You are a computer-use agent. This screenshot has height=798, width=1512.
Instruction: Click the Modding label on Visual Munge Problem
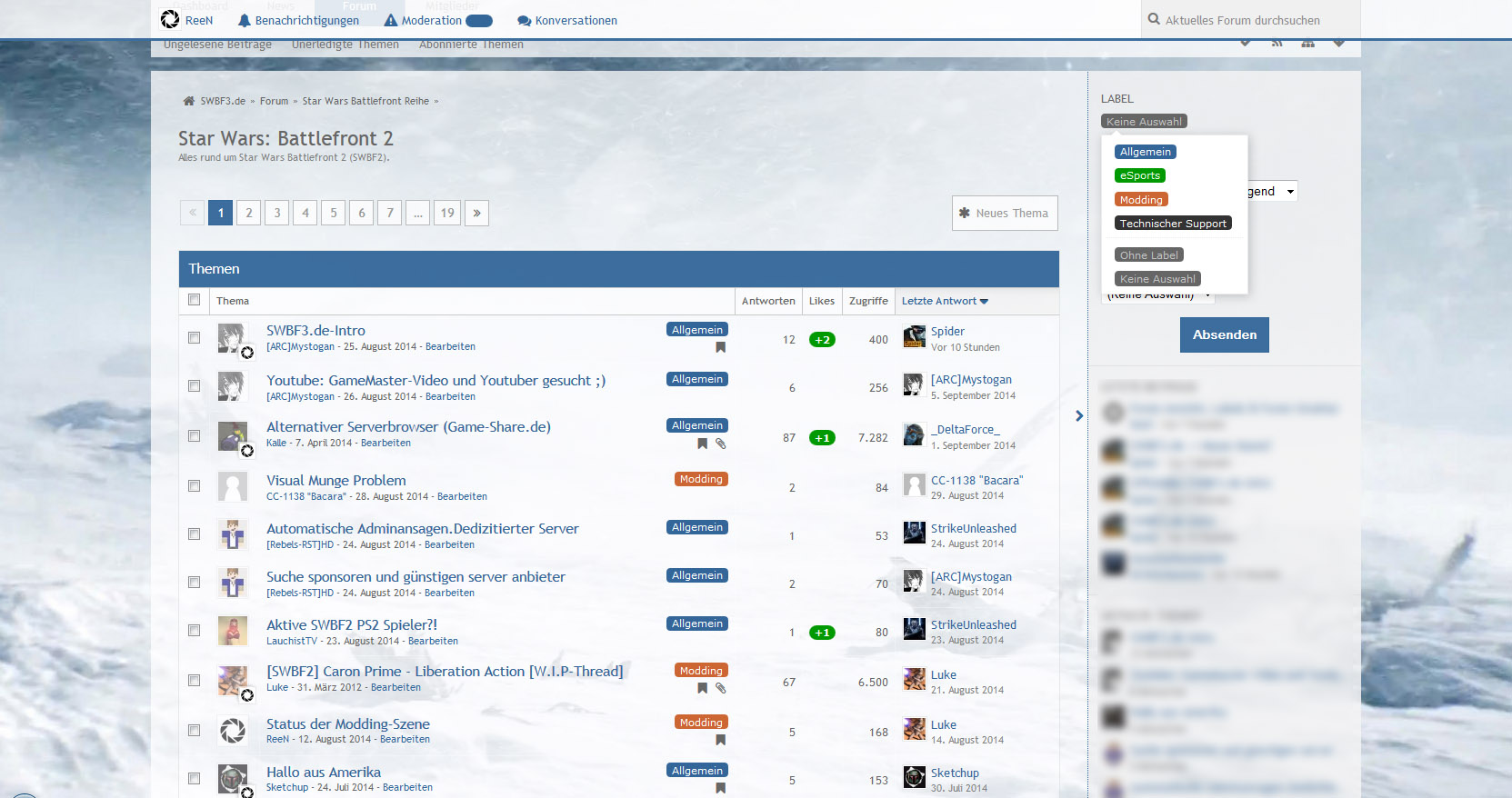click(x=701, y=479)
